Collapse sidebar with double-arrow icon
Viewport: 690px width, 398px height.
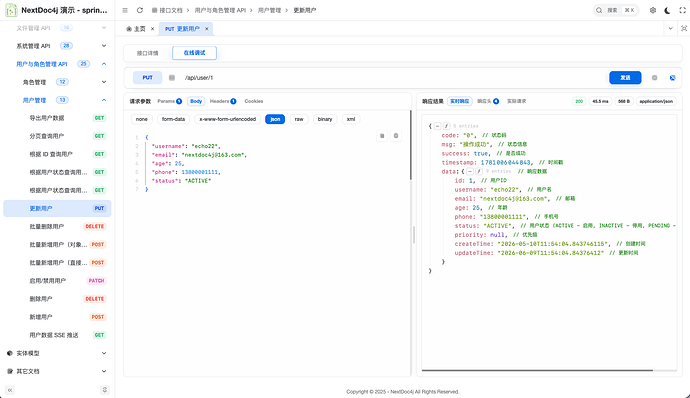coord(10,390)
